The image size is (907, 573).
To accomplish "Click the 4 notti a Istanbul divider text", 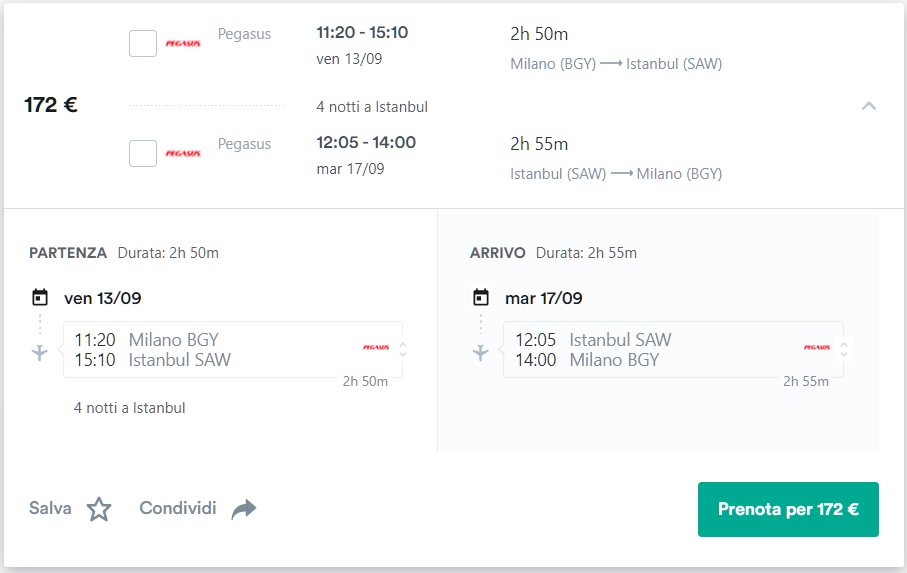I will click(x=372, y=107).
